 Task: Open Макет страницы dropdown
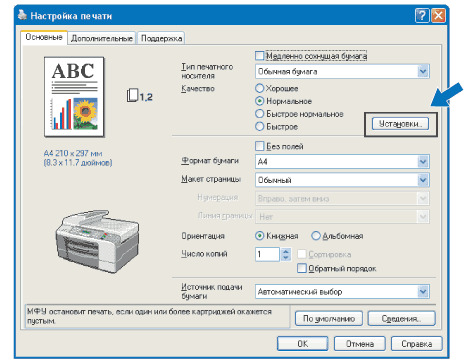pos(342,180)
